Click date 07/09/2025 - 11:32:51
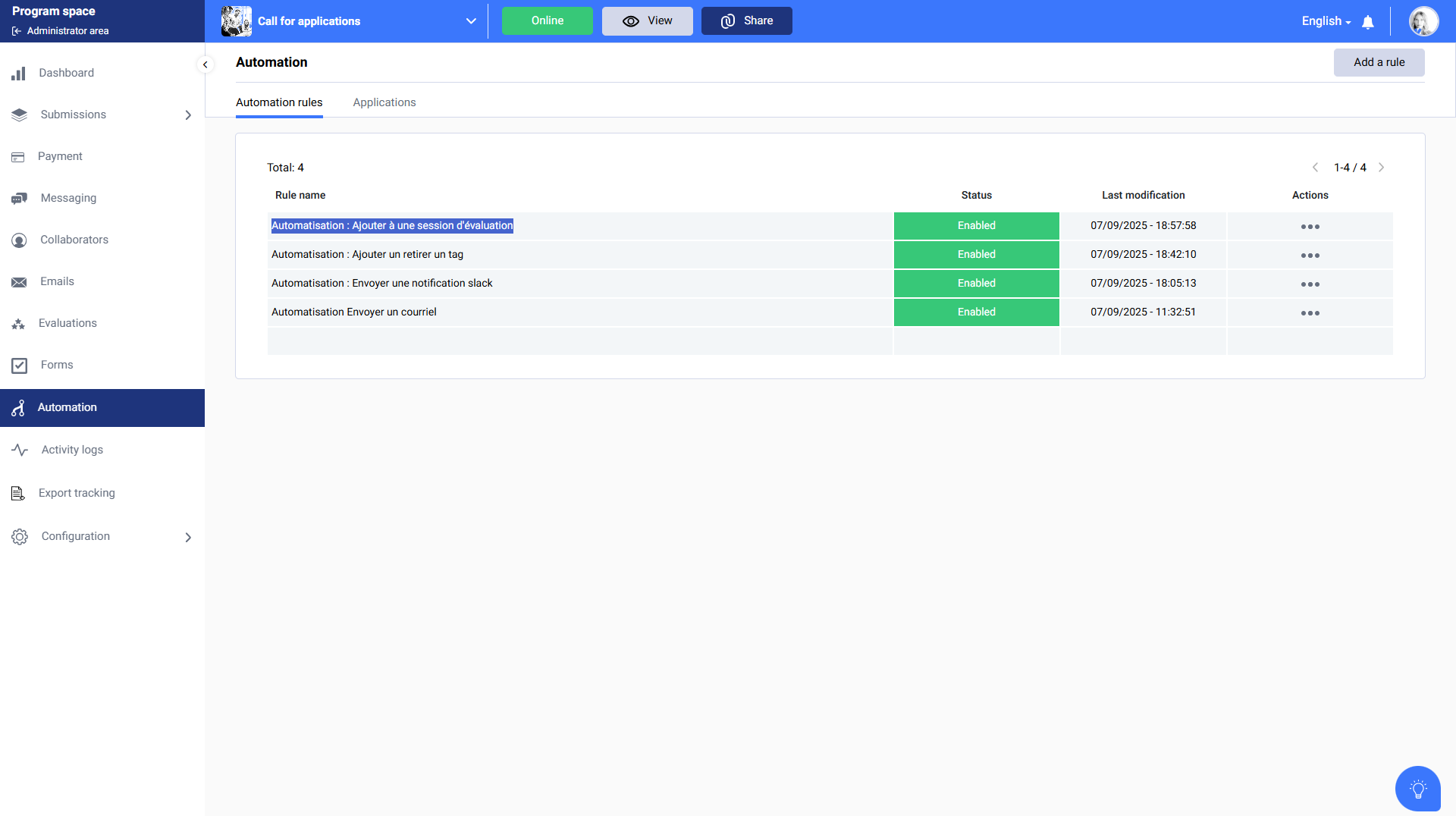 tap(1143, 312)
